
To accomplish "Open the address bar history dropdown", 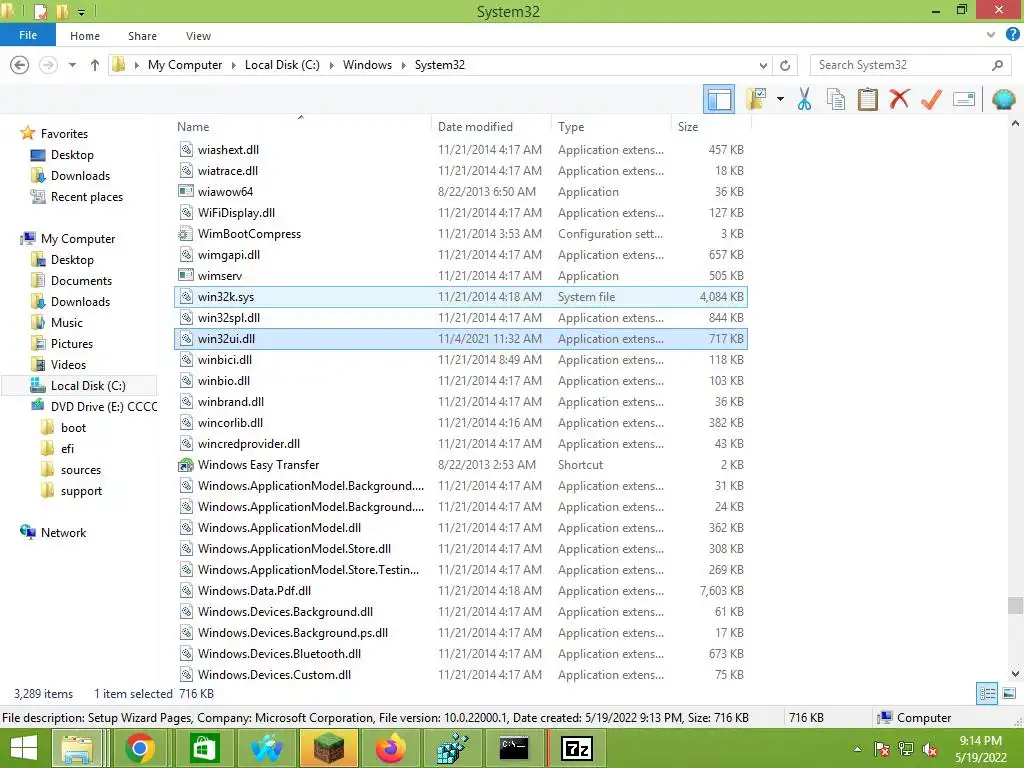I will (763, 65).
